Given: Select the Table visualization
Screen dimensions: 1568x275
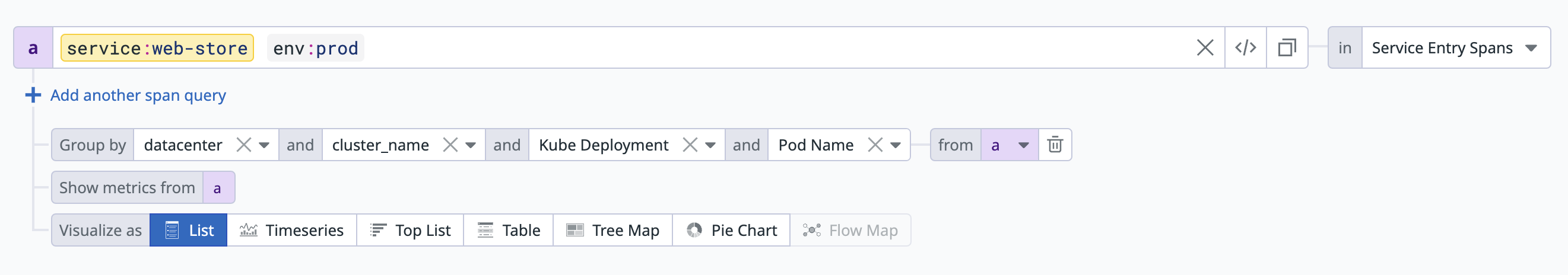Looking at the screenshot, I should [x=508, y=230].
